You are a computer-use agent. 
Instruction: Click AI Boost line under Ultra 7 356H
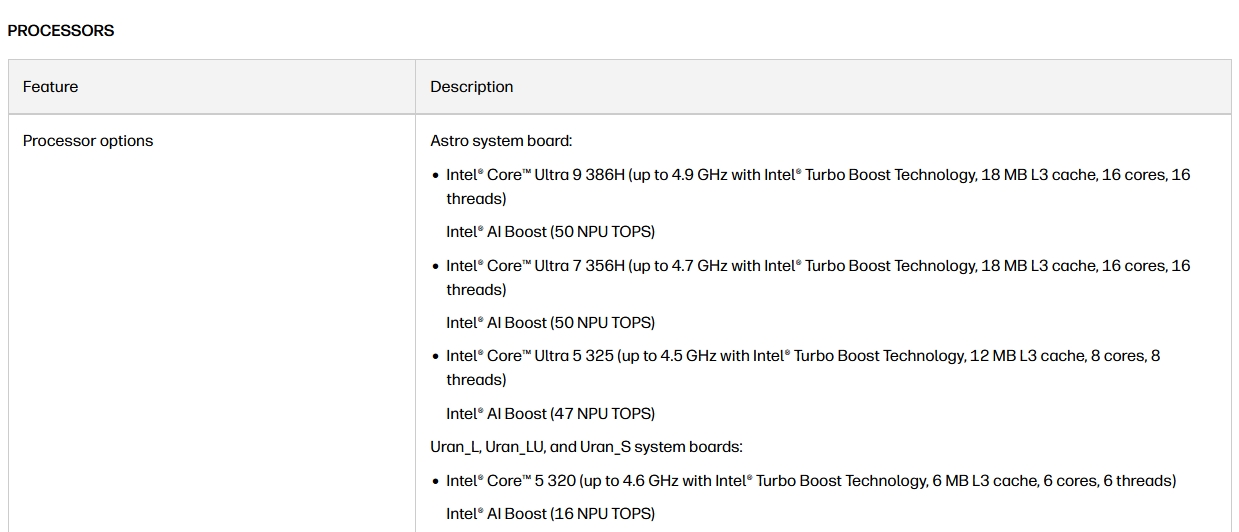pyautogui.click(x=551, y=323)
